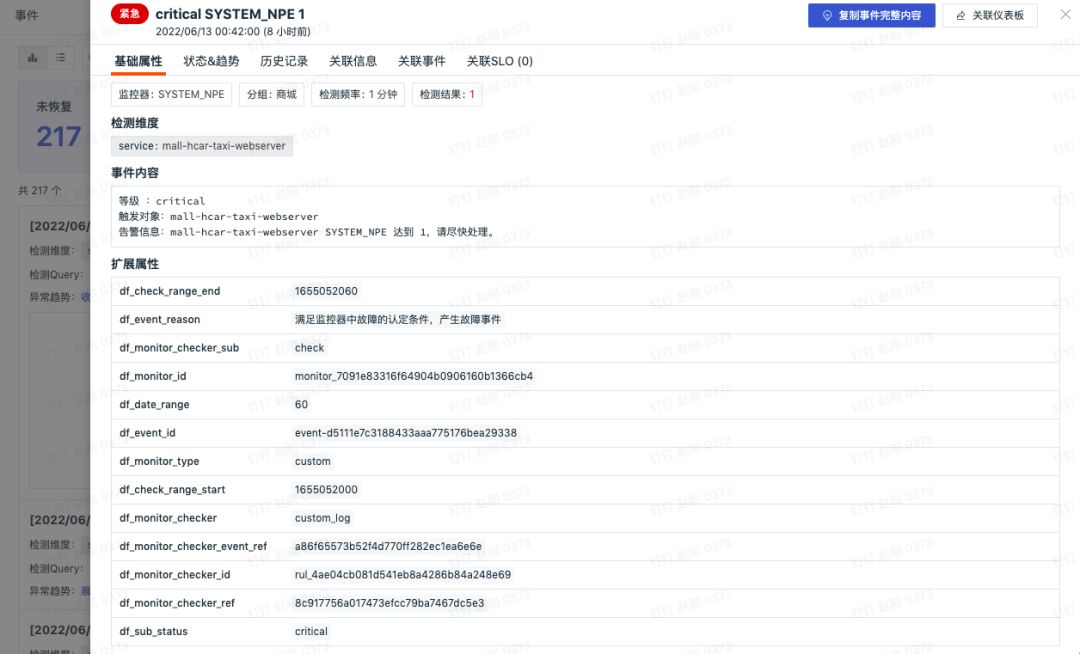The height and width of the screenshot is (654, 1080).
Task: Close the event detail panel
Action: click(1065, 14)
